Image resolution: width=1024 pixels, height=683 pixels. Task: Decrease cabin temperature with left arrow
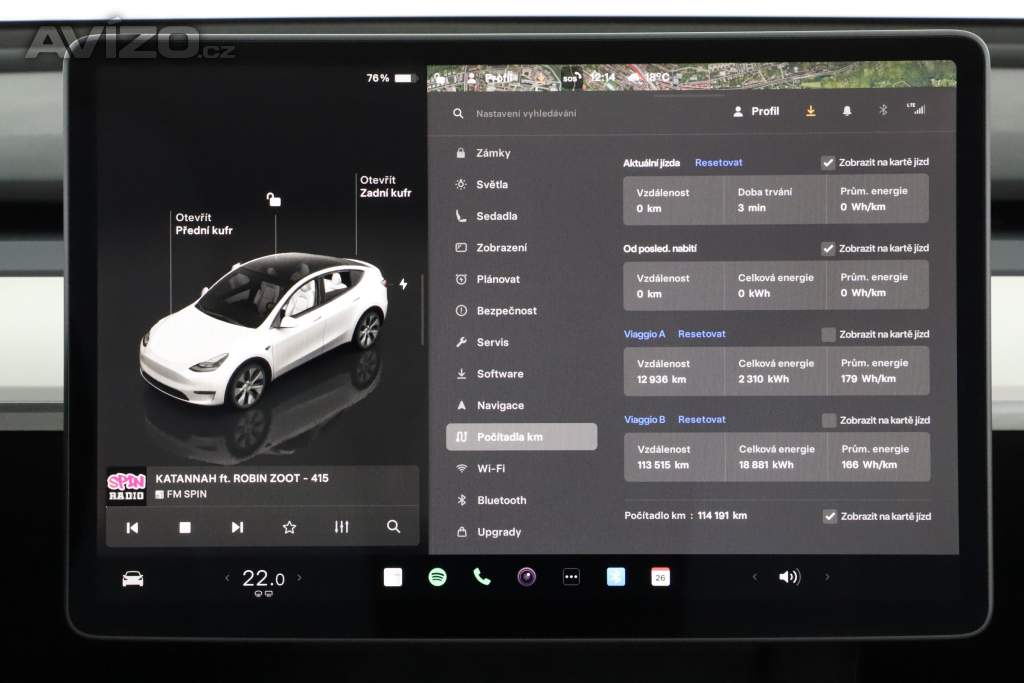pyautogui.click(x=227, y=577)
